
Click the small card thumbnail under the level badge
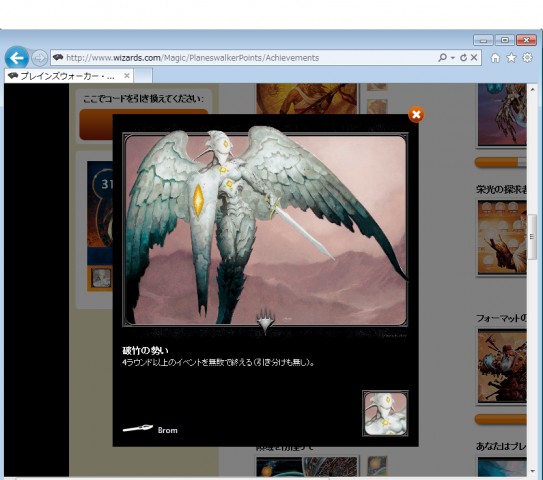pyautogui.click(x=101, y=278)
